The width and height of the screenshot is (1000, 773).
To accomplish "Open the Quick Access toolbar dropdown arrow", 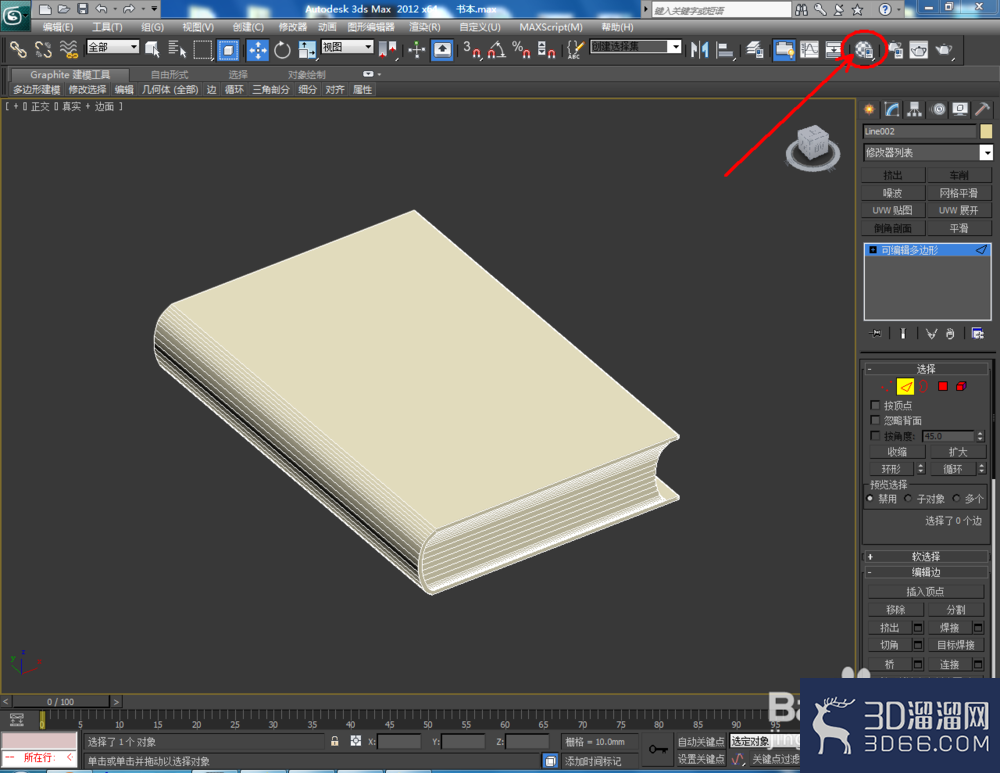I will click(154, 9).
